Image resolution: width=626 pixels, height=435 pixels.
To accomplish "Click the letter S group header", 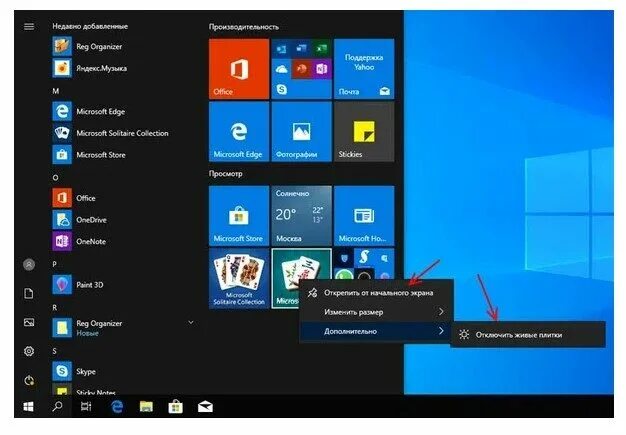I will click(55, 351).
